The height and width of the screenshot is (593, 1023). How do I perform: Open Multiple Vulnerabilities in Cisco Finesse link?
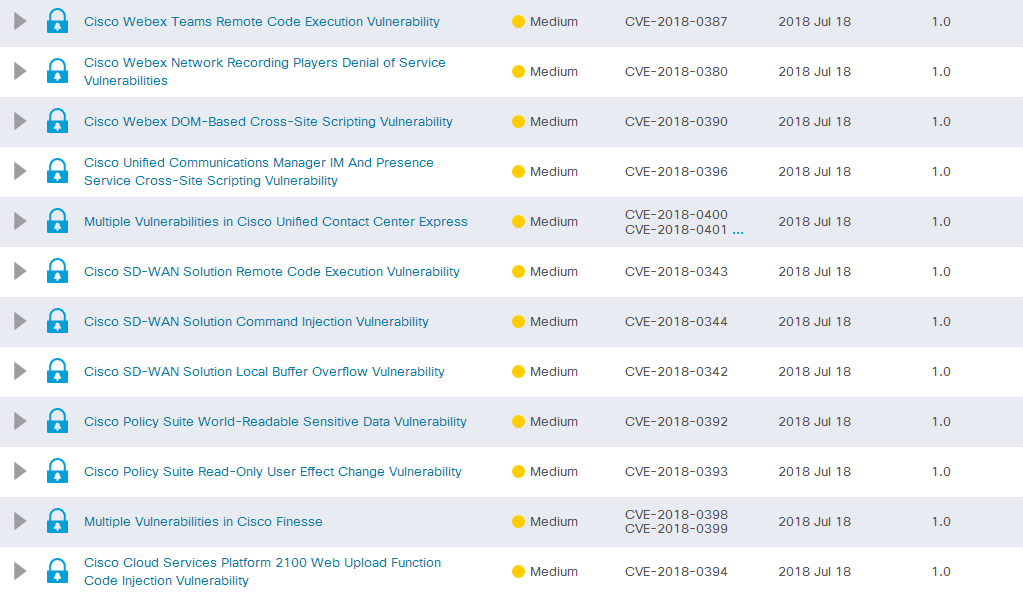point(203,522)
